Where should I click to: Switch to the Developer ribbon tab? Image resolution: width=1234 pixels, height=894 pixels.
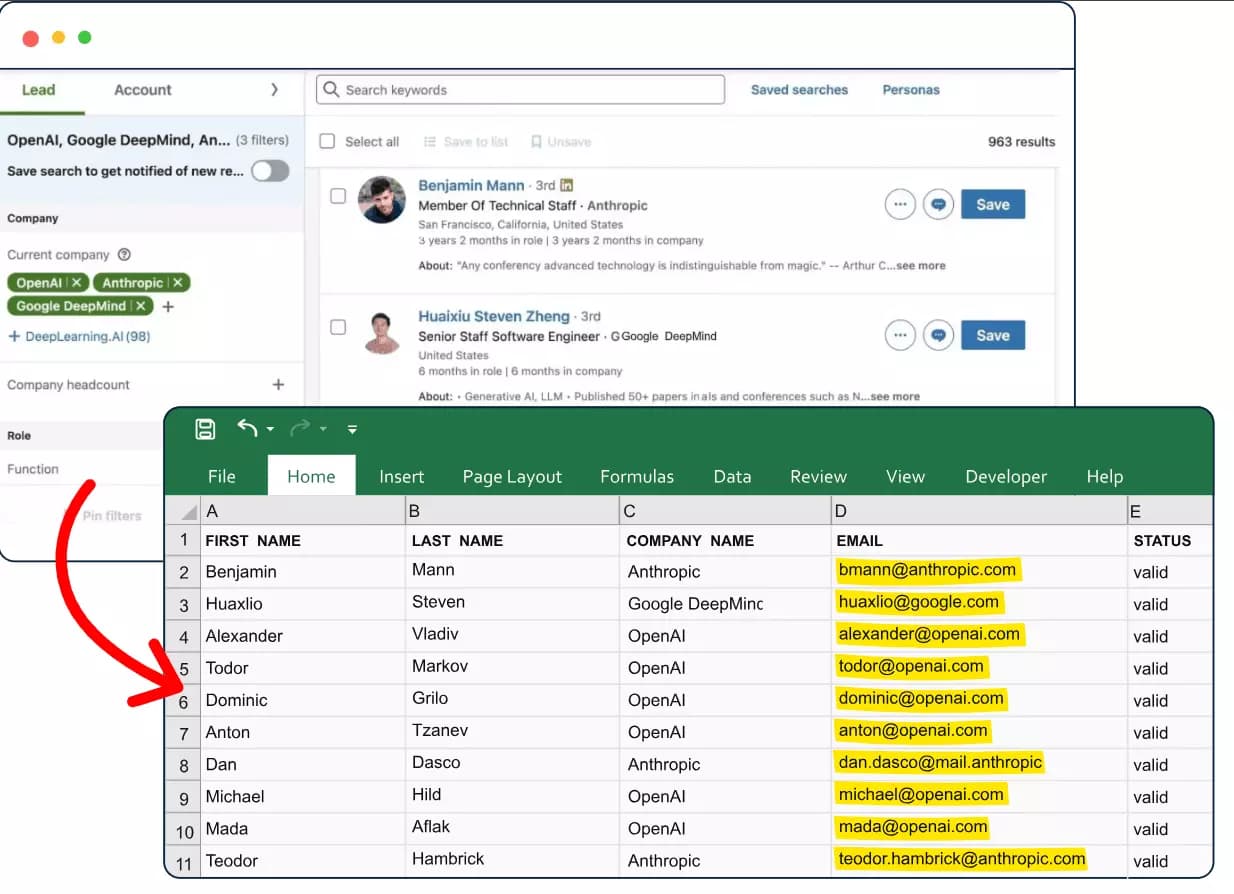1006,477
